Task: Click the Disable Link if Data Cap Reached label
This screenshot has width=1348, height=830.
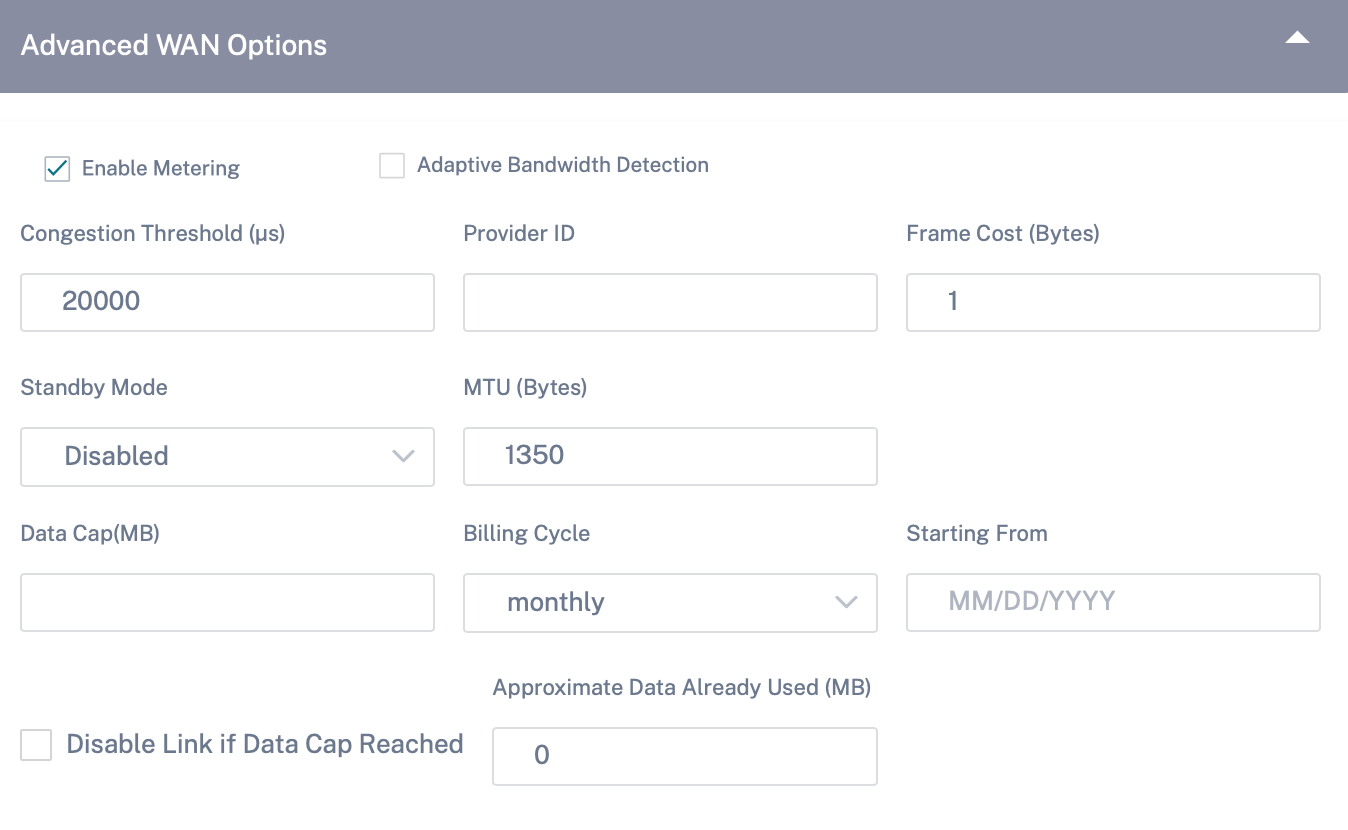Action: click(x=265, y=744)
